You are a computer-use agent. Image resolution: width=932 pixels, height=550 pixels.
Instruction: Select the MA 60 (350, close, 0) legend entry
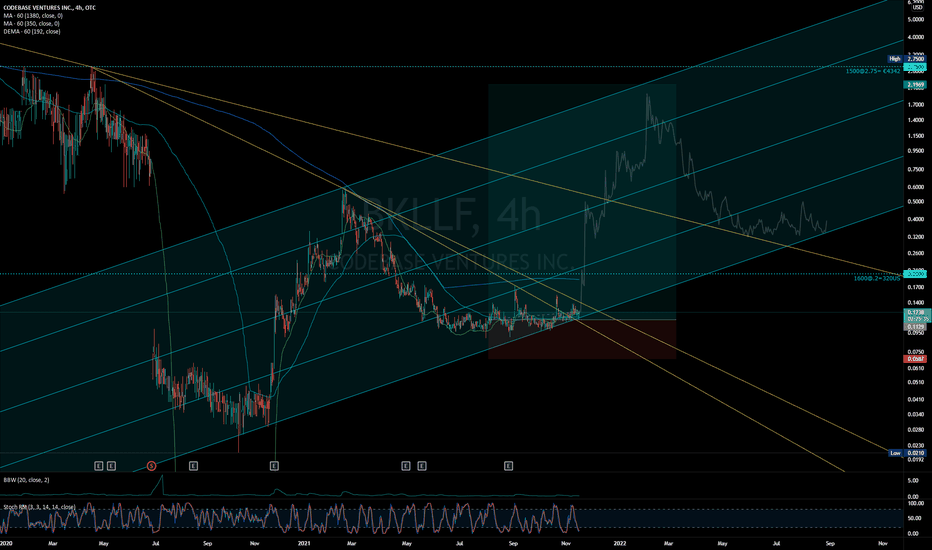point(32,24)
